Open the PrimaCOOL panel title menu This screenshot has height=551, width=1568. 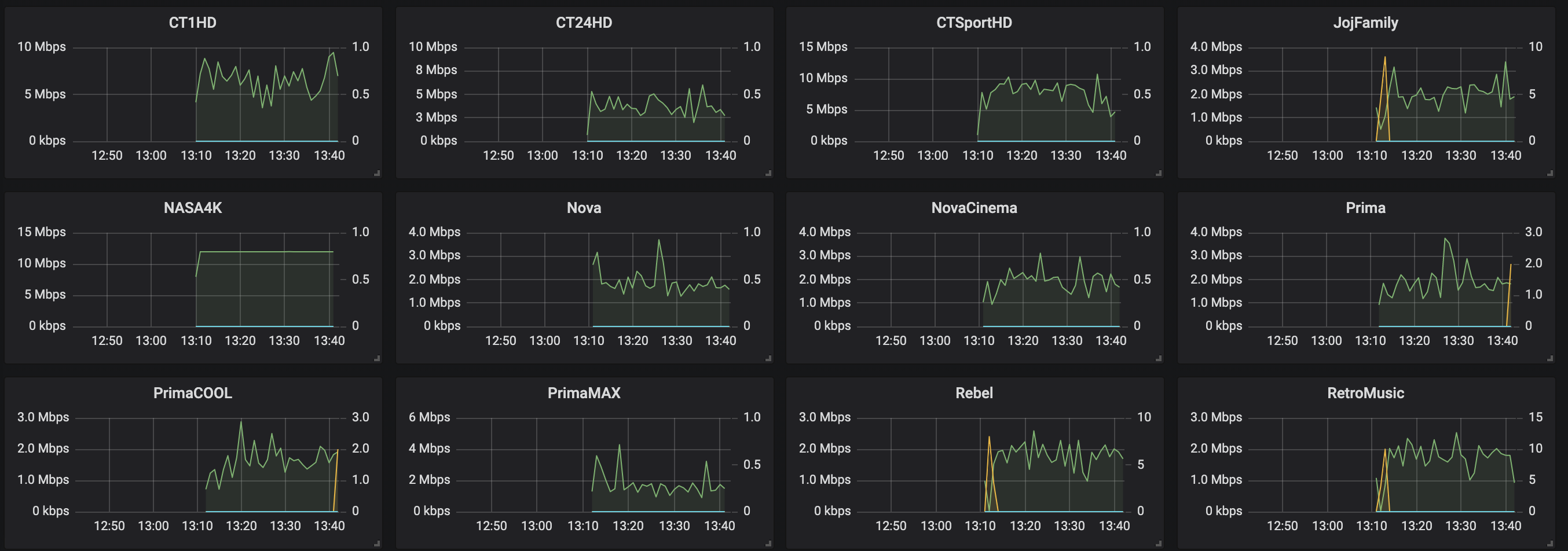pyautogui.click(x=192, y=393)
